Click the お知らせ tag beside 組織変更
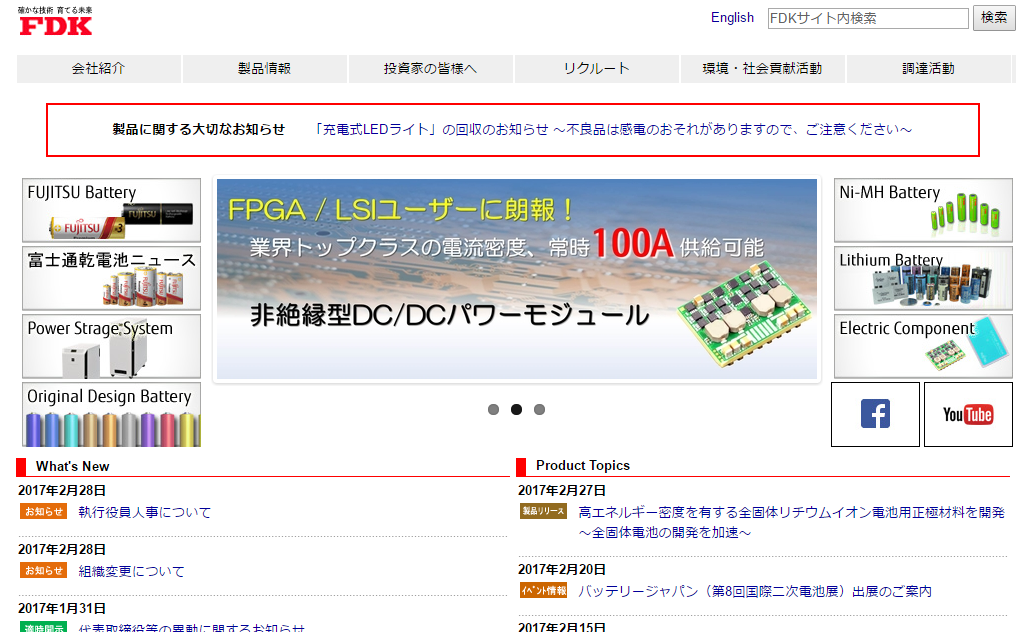The height and width of the screenshot is (632, 1031). tap(44, 571)
